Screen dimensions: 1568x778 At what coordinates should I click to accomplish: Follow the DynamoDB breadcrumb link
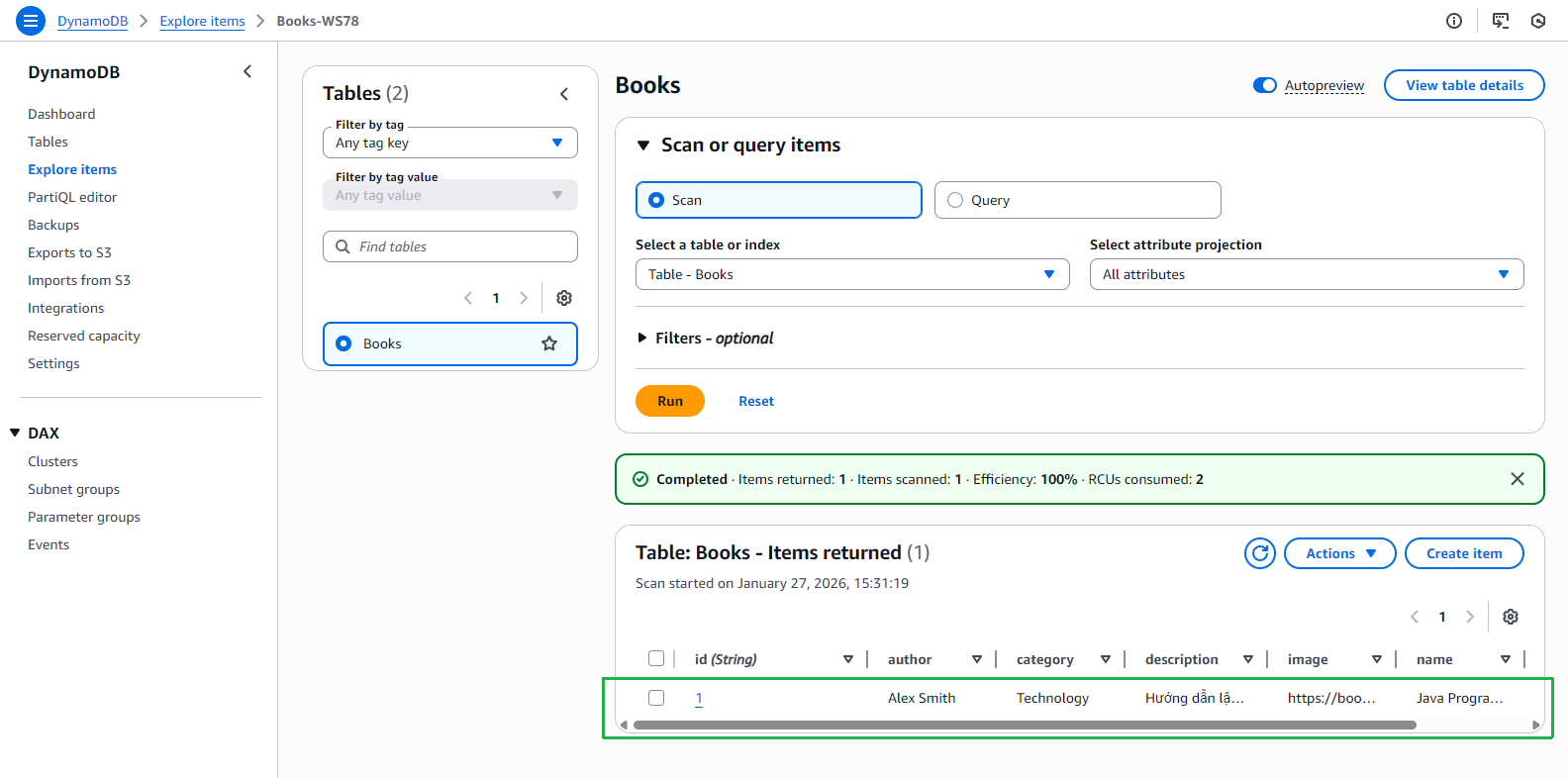coord(93,21)
